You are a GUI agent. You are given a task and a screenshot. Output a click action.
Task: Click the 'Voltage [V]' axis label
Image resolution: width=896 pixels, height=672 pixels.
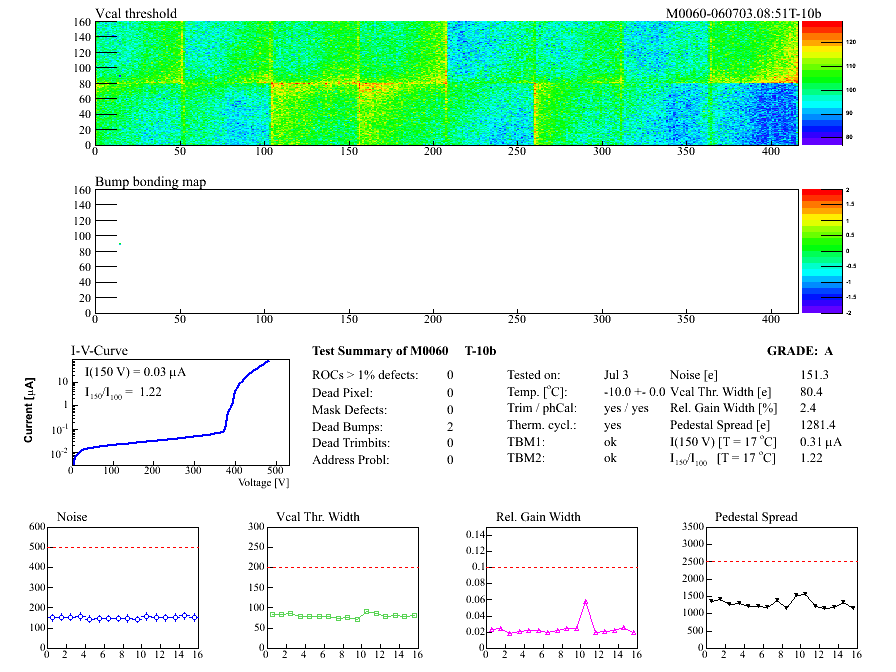264,482
